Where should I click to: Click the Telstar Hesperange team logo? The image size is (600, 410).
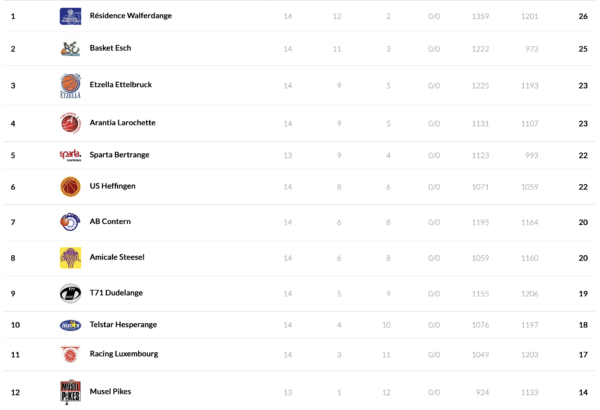(x=70, y=325)
